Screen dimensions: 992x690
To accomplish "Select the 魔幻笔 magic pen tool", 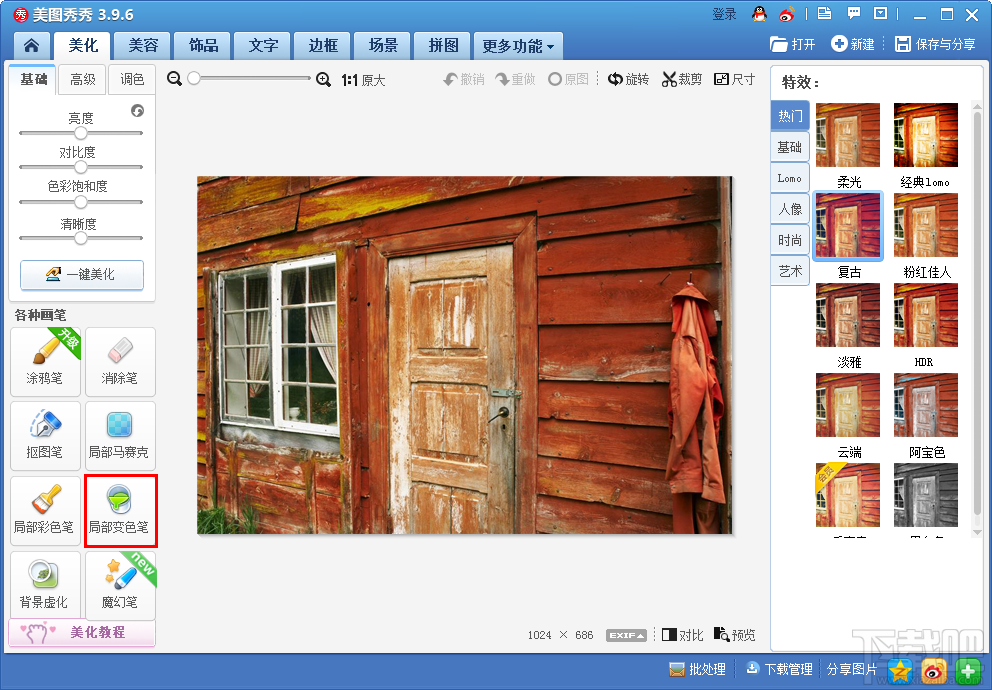I will pos(120,586).
